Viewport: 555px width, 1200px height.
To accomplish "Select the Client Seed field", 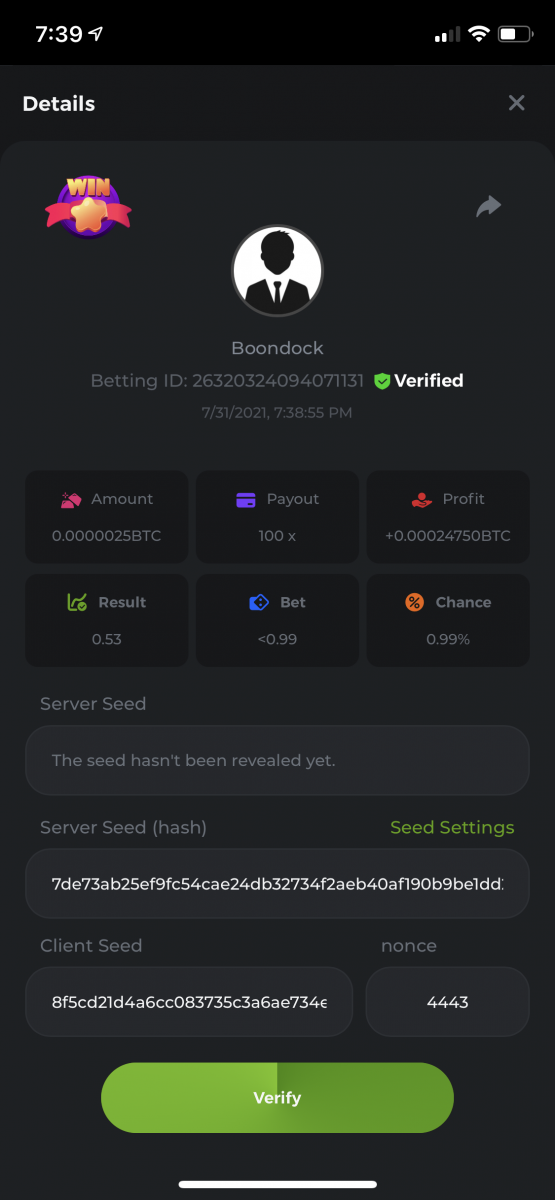I will (189, 1001).
